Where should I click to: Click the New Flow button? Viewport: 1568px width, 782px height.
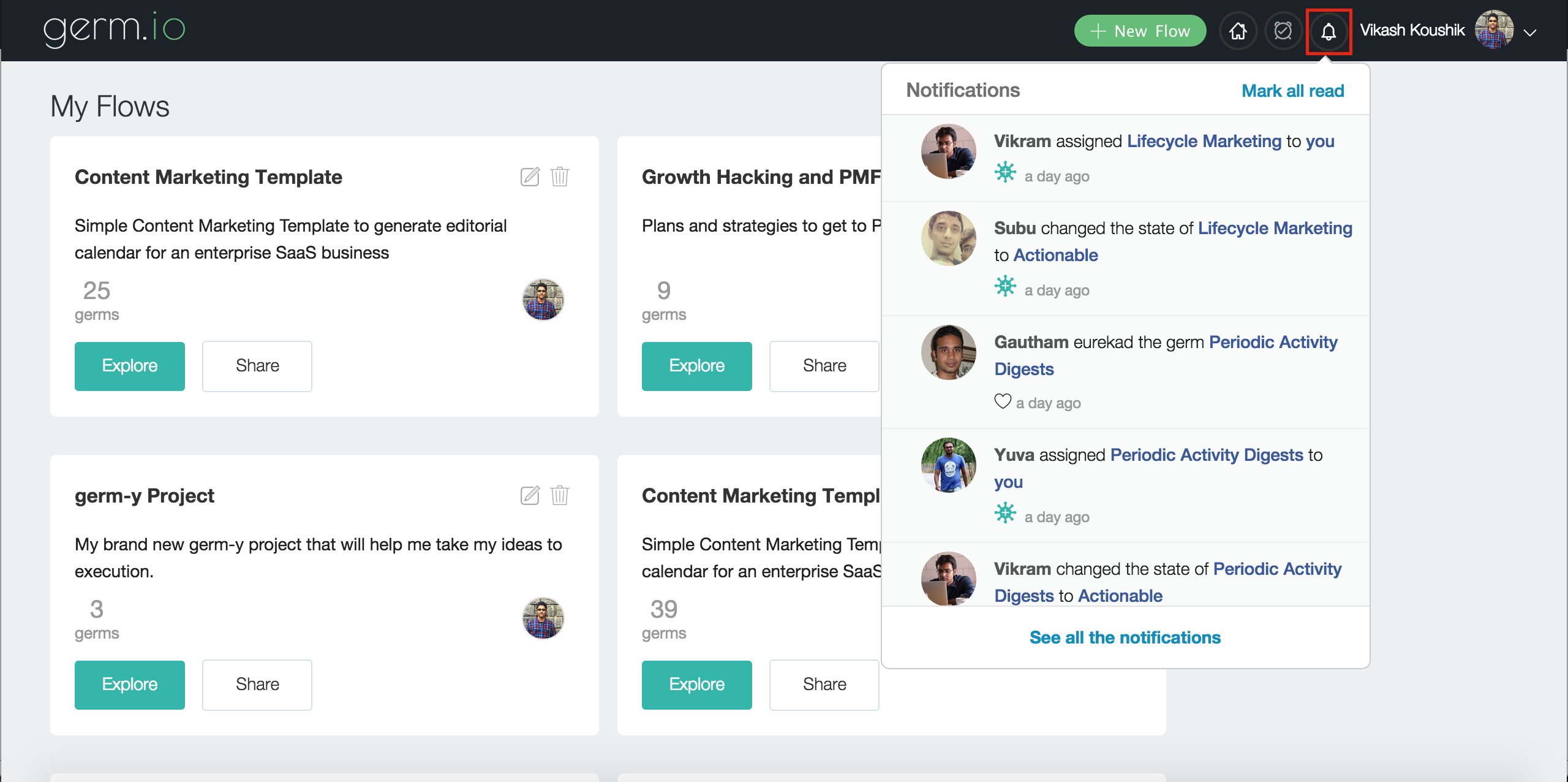pyautogui.click(x=1140, y=31)
